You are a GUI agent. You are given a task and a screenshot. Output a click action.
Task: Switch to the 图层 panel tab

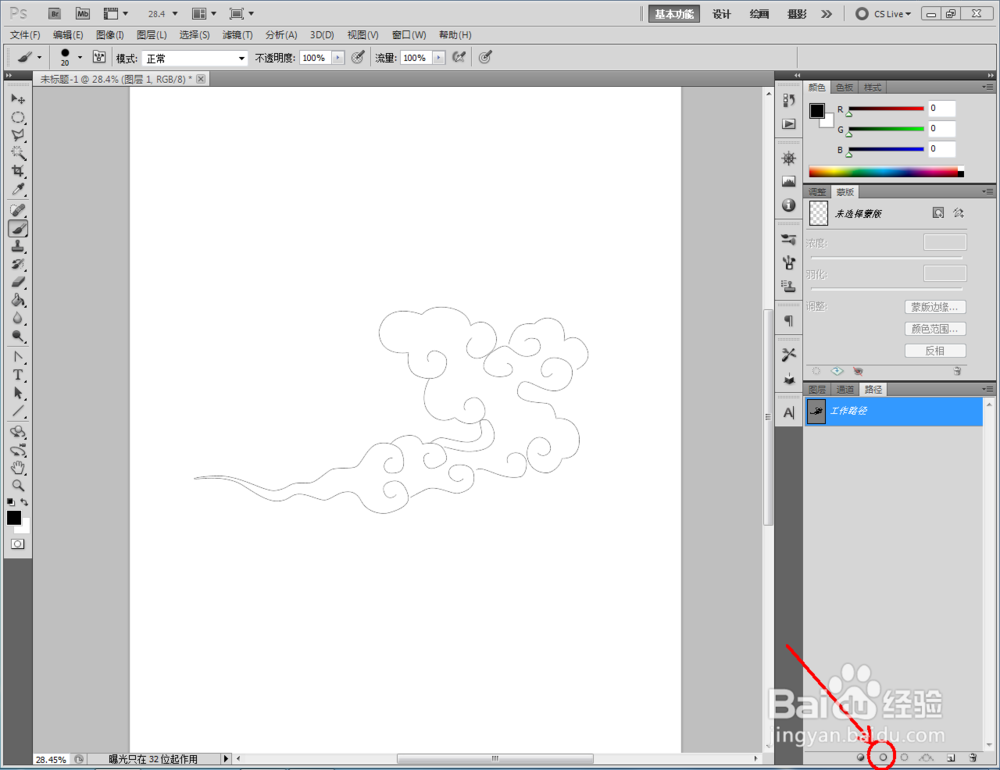click(817, 389)
